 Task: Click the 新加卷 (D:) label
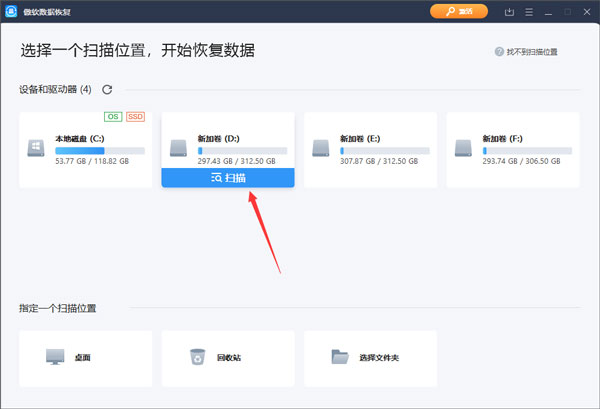218,139
